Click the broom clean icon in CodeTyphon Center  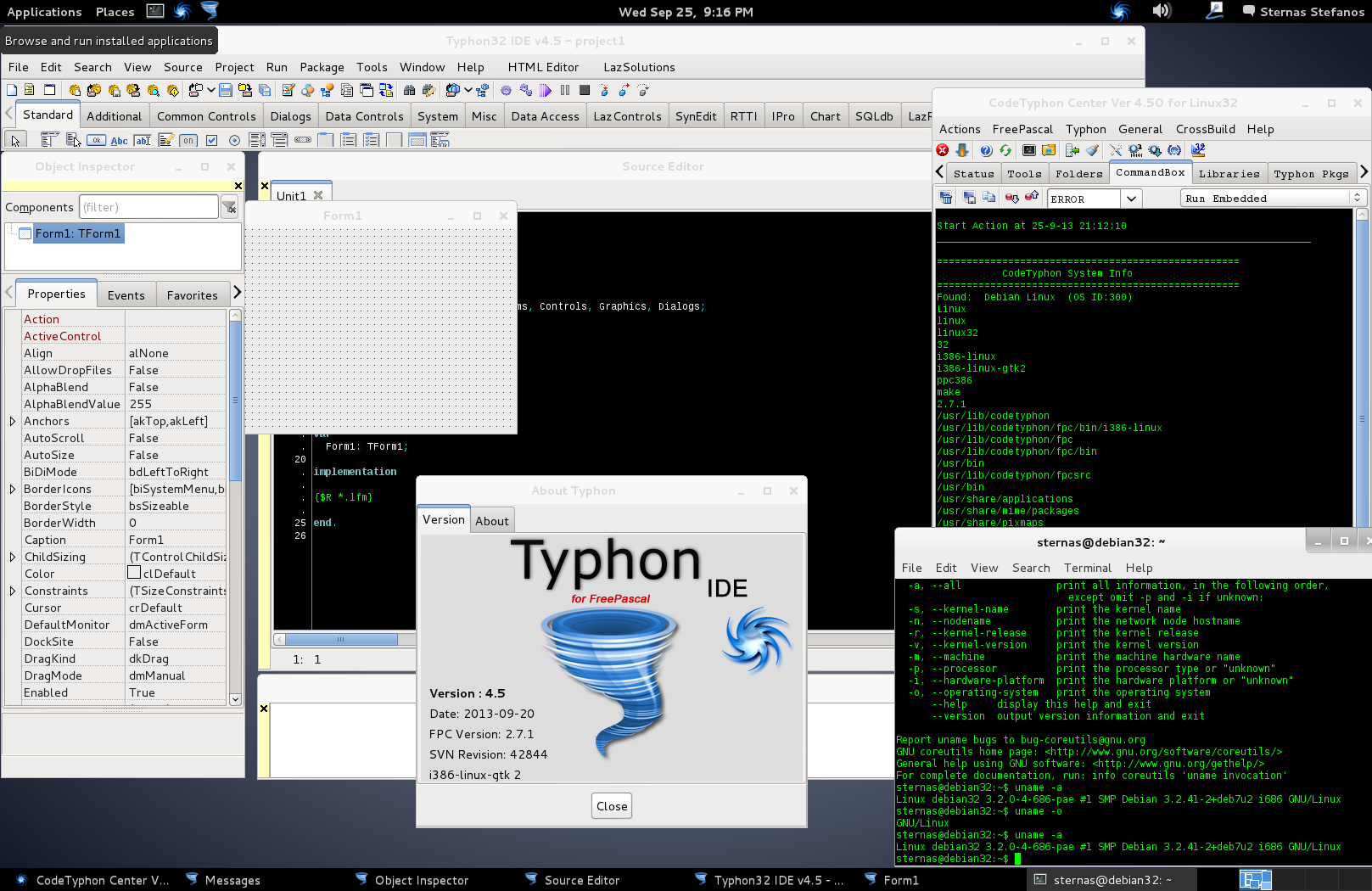pos(1092,150)
